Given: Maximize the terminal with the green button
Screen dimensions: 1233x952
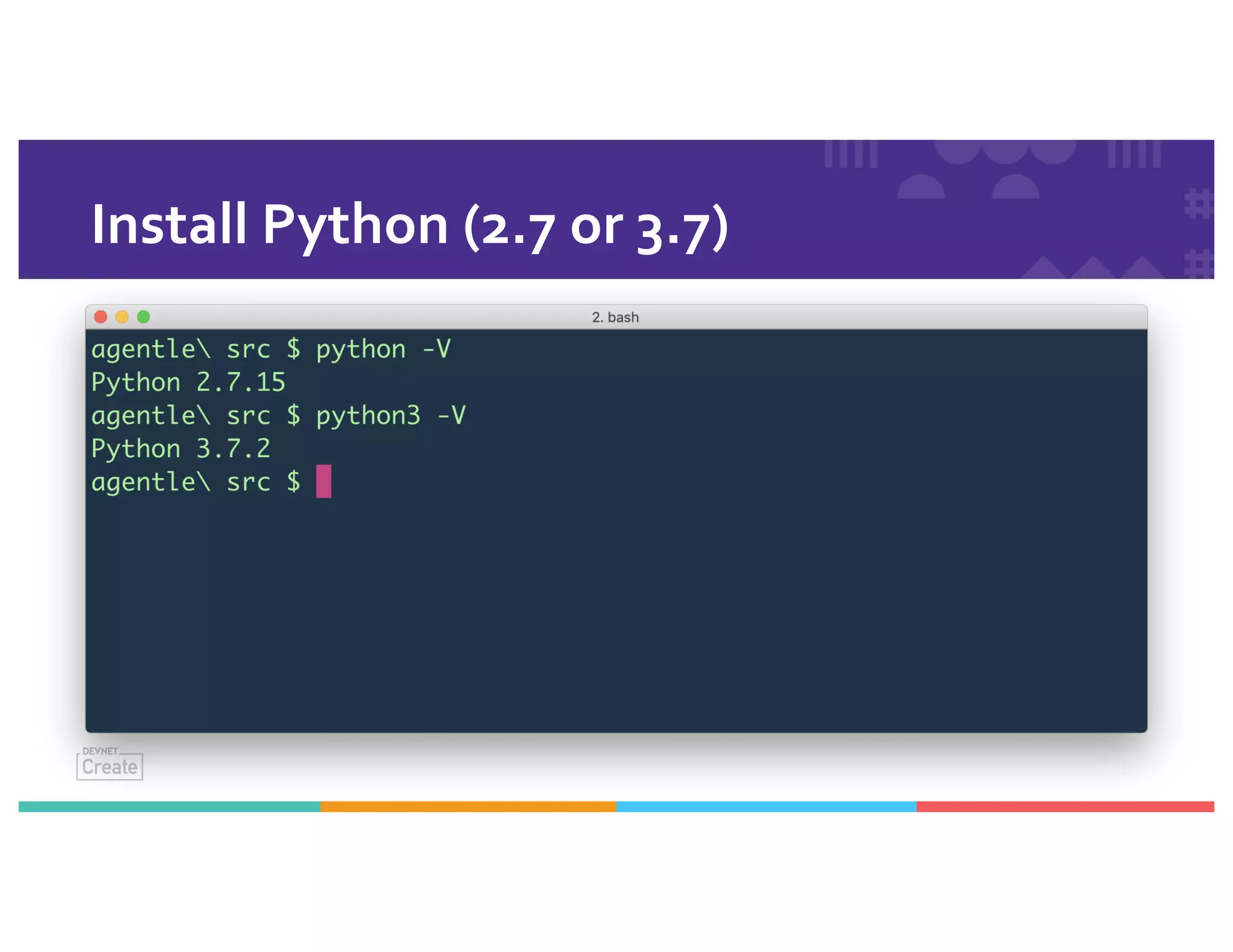Looking at the screenshot, I should coord(143,317).
